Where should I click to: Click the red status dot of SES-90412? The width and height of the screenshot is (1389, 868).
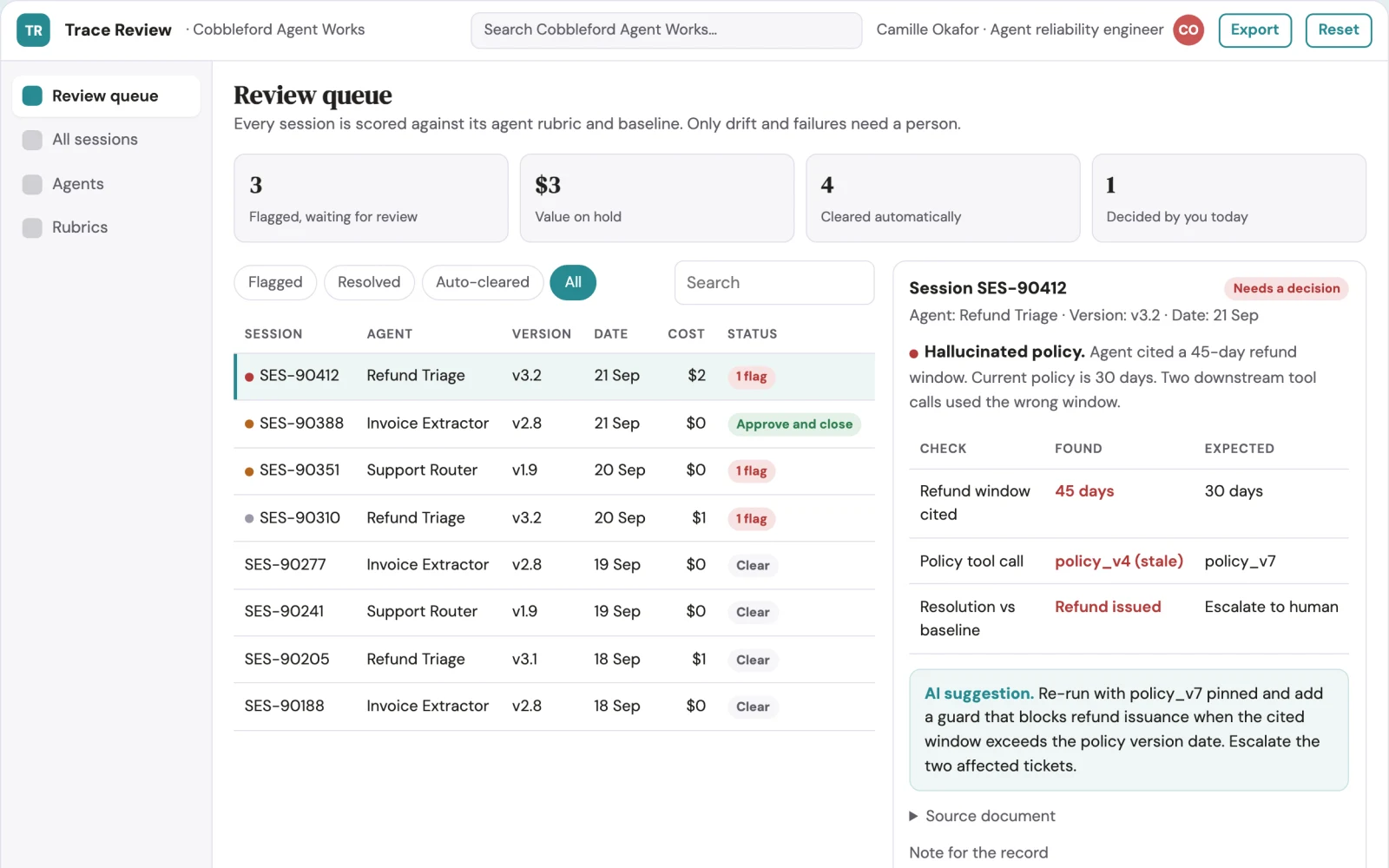[249, 377]
